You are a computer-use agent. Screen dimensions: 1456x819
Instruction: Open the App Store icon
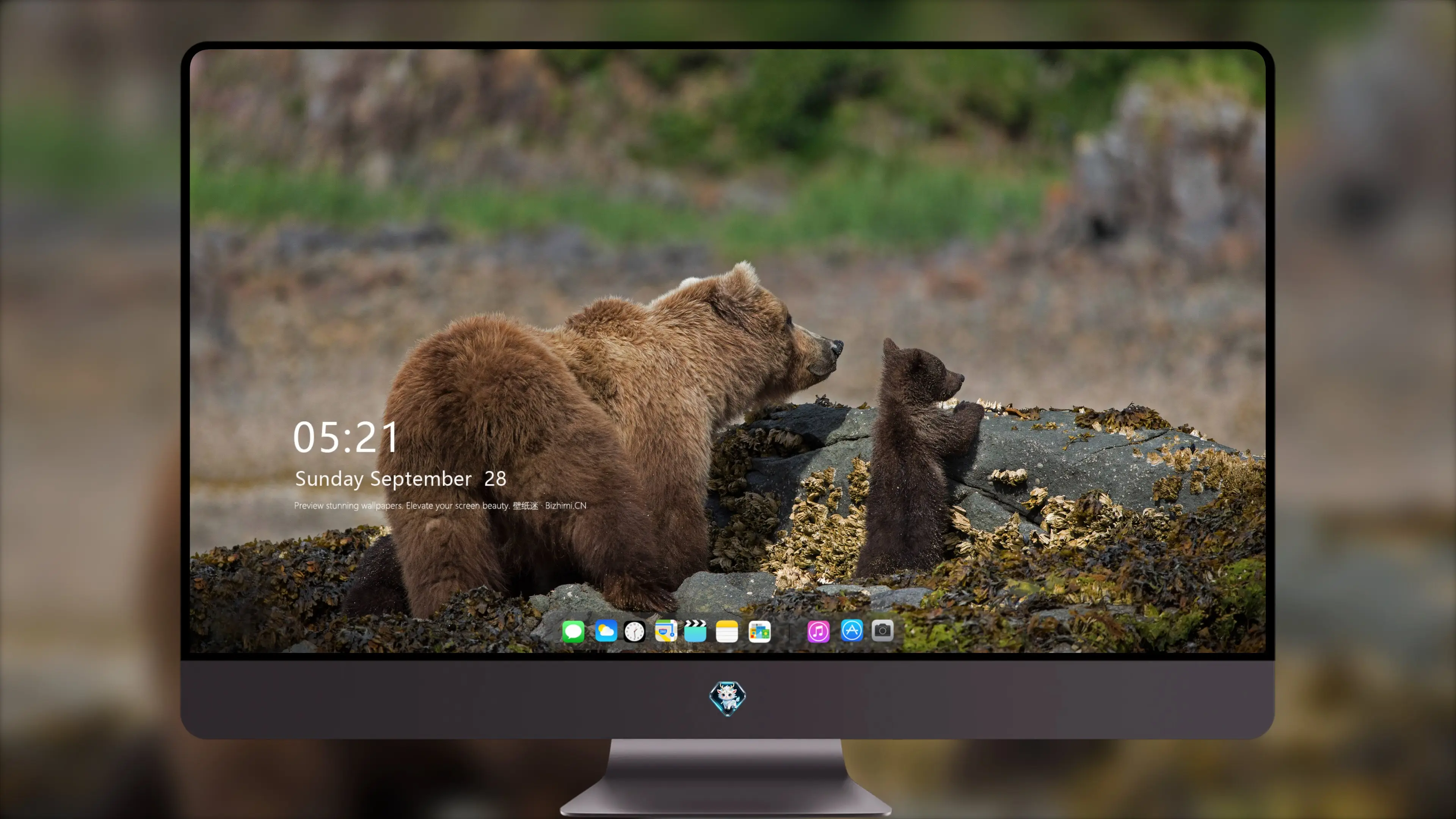pyautogui.click(x=852, y=630)
